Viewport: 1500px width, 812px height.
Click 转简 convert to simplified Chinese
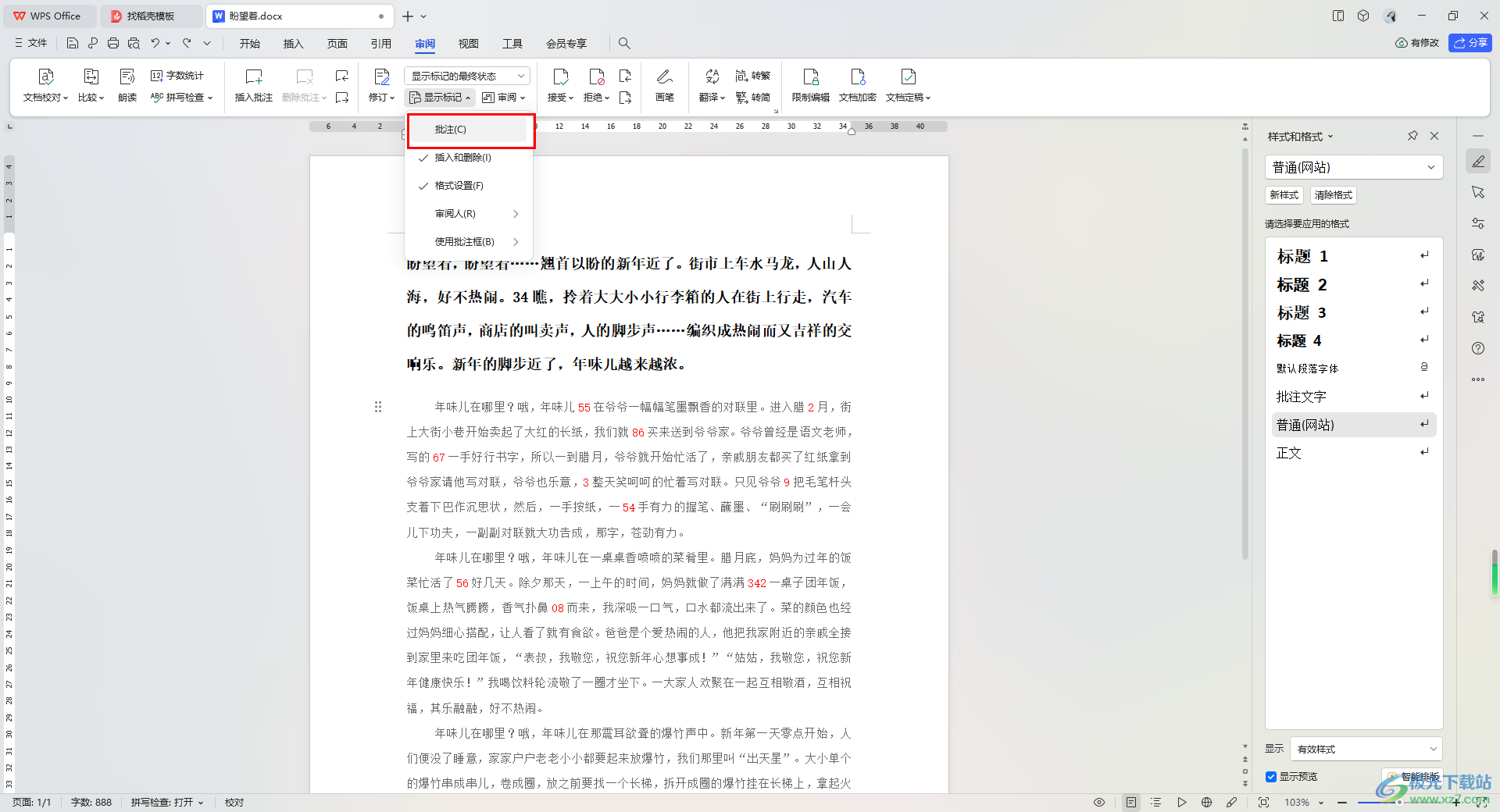tap(753, 98)
